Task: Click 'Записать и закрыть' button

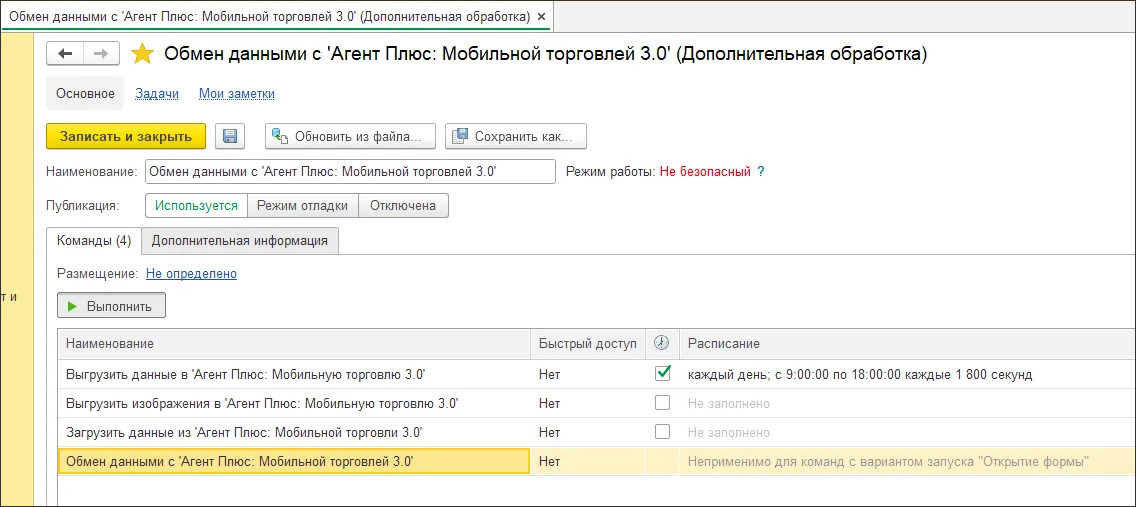Action: click(126, 136)
